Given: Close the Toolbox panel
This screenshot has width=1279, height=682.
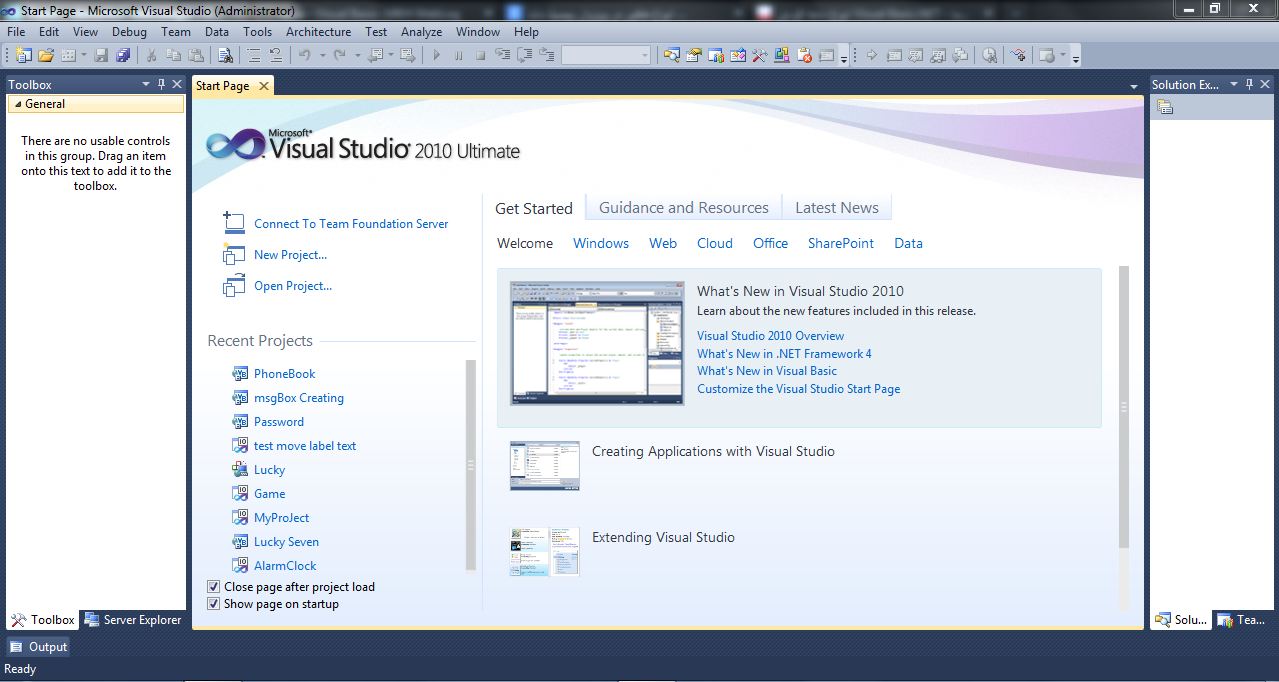Looking at the screenshot, I should (177, 85).
